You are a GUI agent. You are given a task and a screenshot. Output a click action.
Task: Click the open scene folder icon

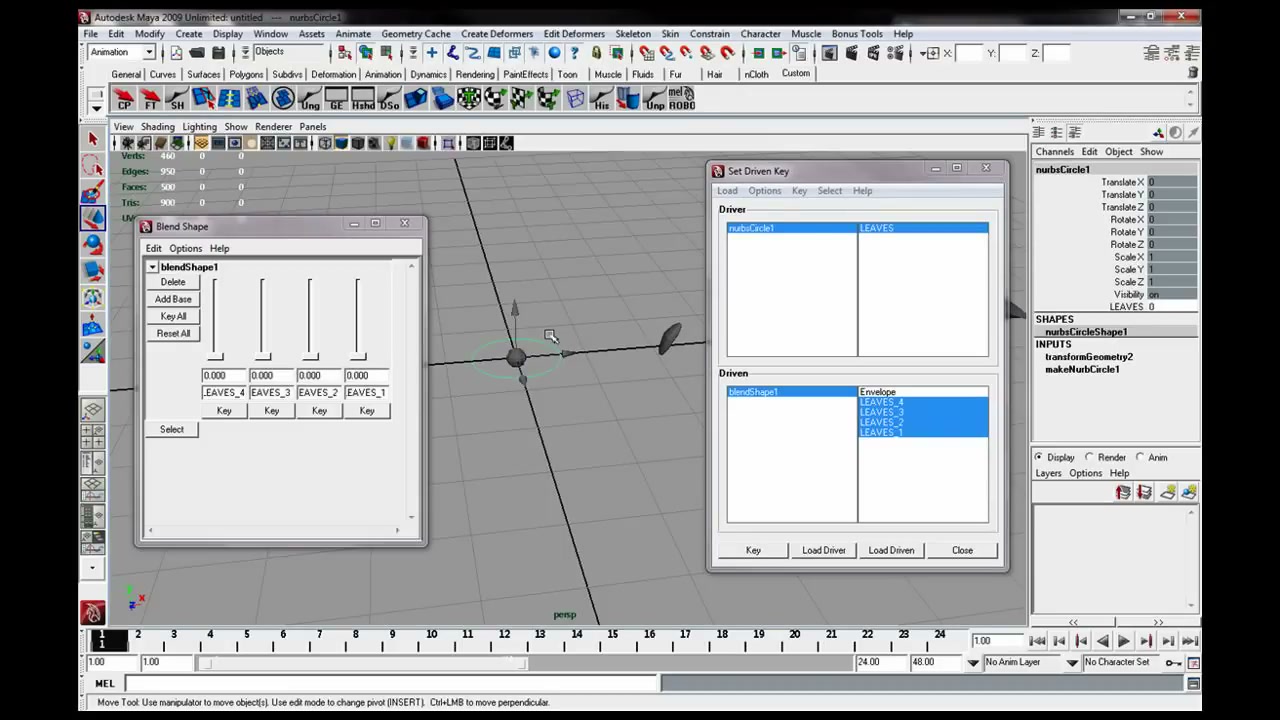point(197,53)
